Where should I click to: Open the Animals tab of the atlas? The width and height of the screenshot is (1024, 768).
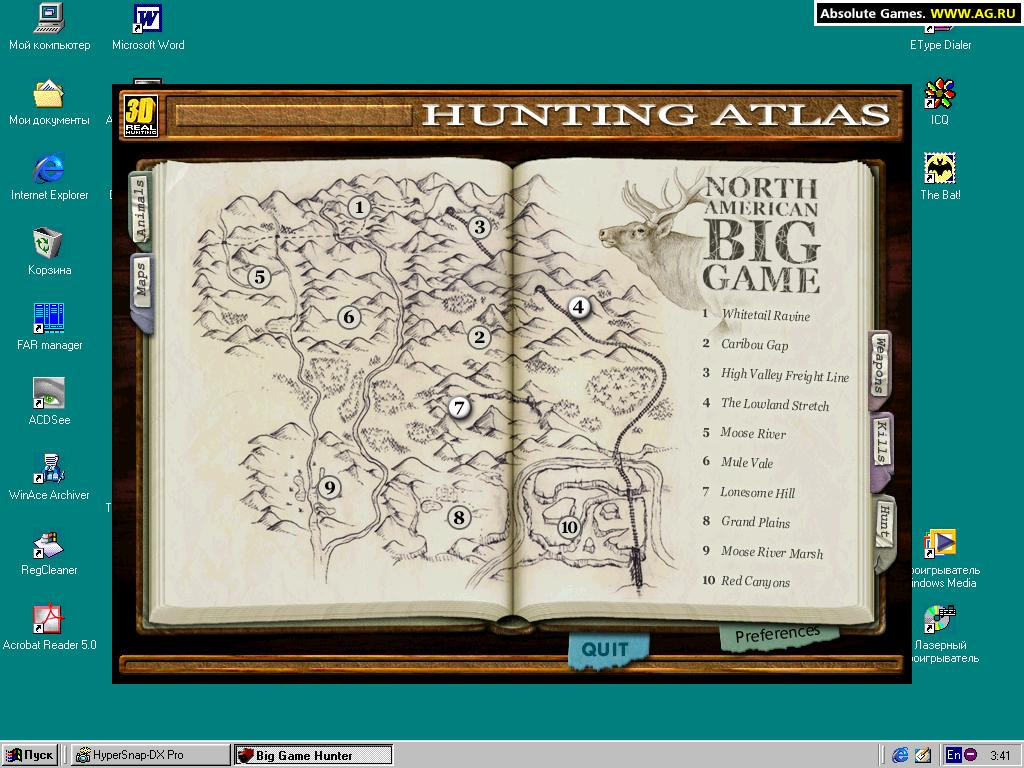click(140, 209)
